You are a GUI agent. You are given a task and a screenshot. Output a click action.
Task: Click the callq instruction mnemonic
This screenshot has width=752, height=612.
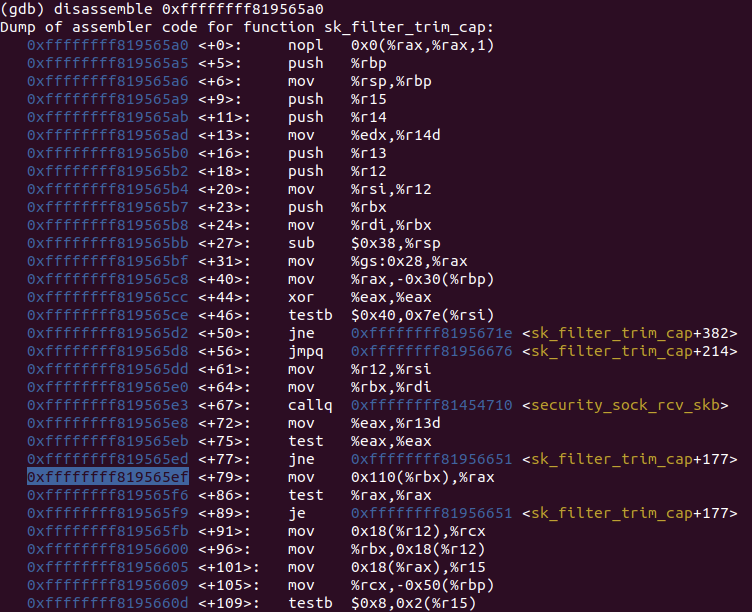point(309,405)
